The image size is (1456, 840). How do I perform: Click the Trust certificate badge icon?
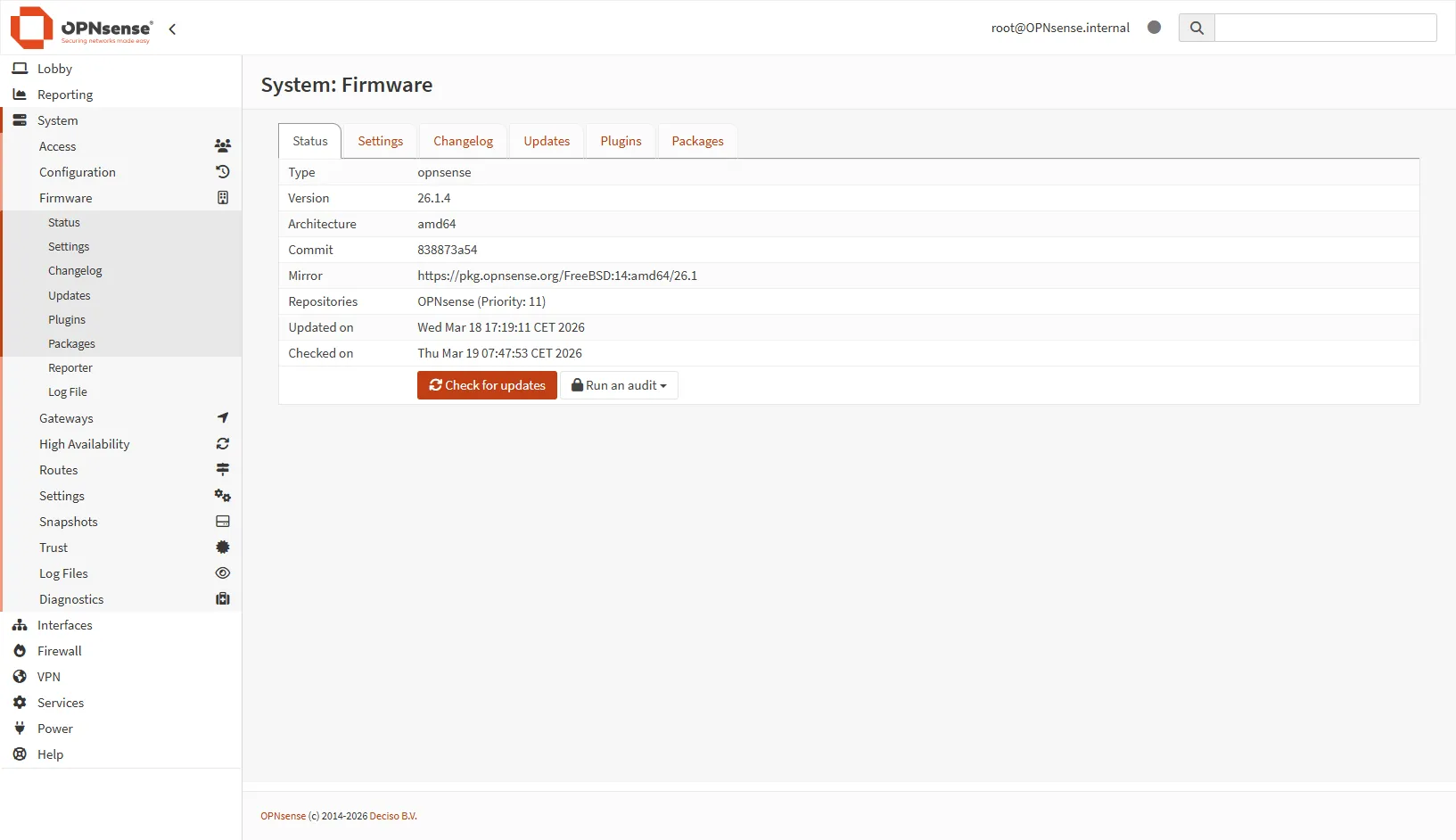click(223, 548)
